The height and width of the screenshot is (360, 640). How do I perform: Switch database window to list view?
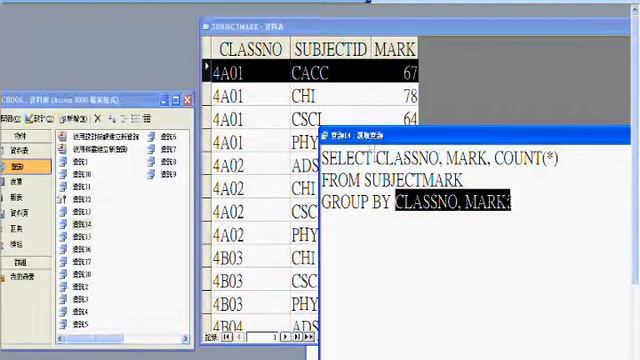(x=136, y=118)
